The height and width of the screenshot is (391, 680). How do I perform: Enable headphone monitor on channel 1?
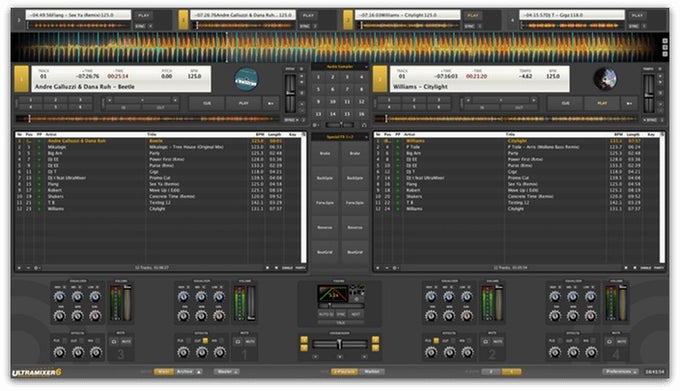click(238, 342)
